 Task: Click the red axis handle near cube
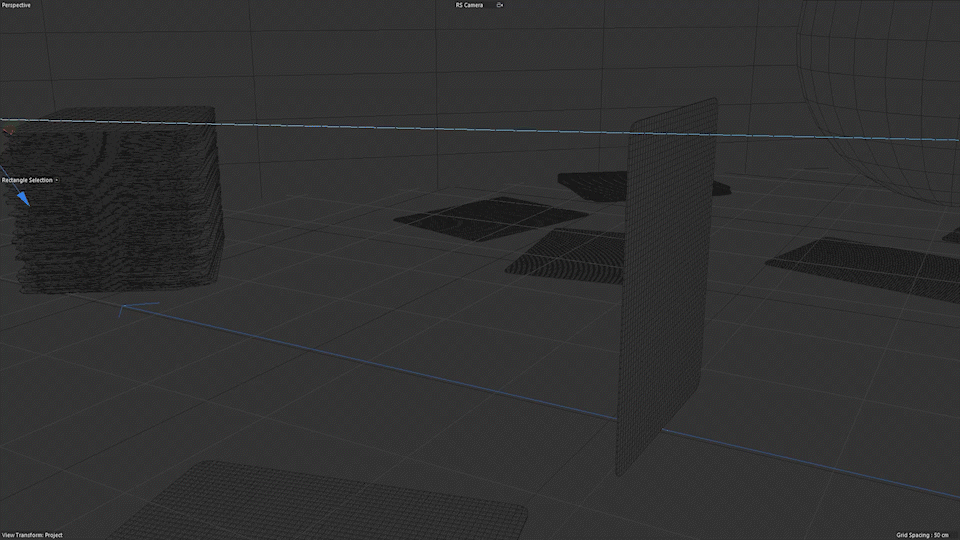pyautogui.click(x=9, y=129)
